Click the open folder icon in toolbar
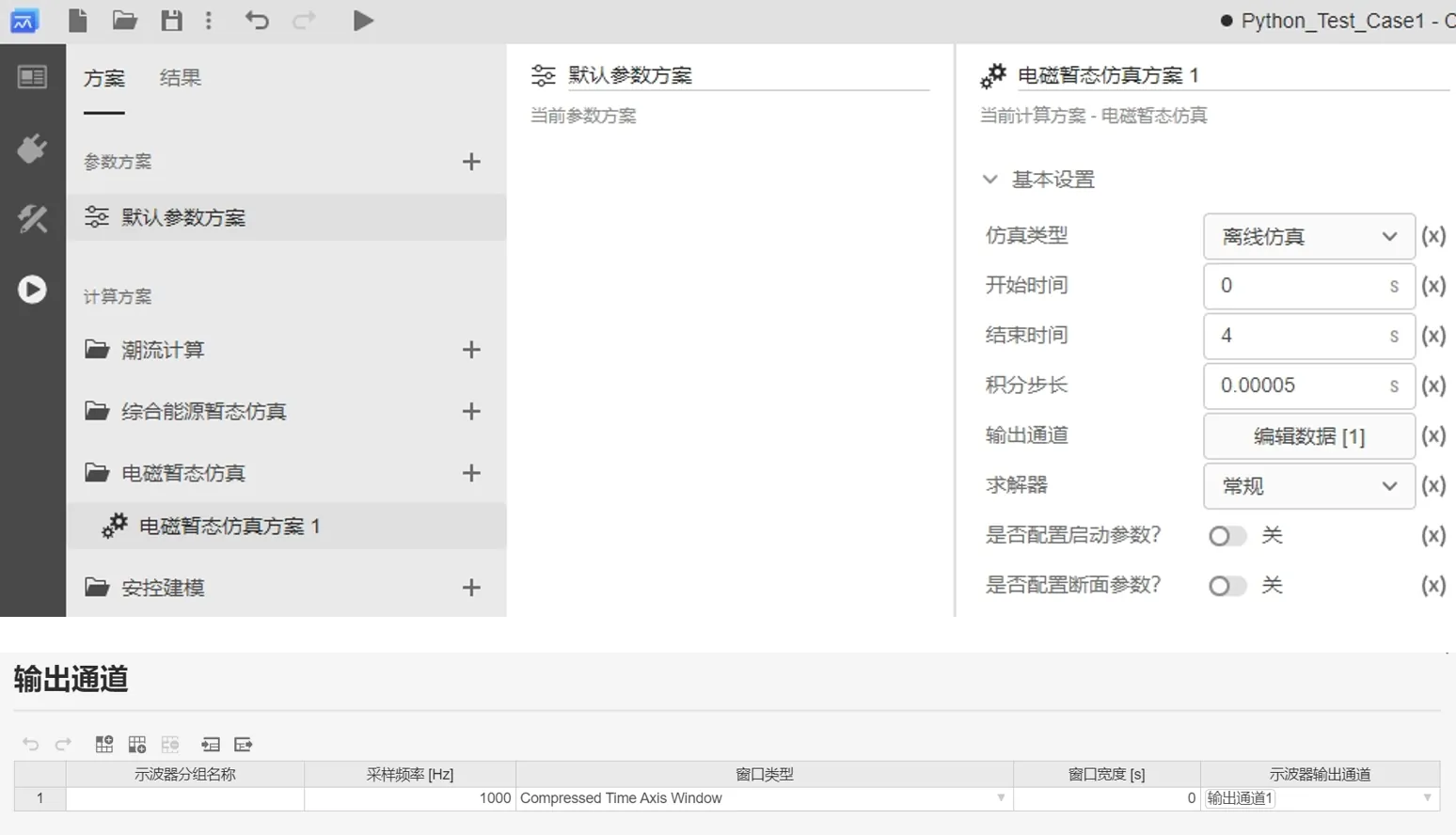Image resolution: width=1456 pixels, height=835 pixels. (124, 21)
